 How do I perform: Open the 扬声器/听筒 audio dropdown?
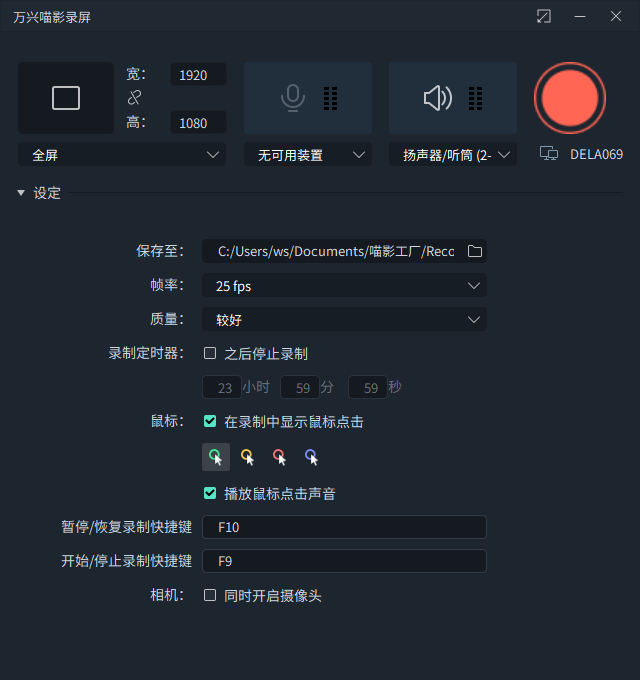pos(453,154)
